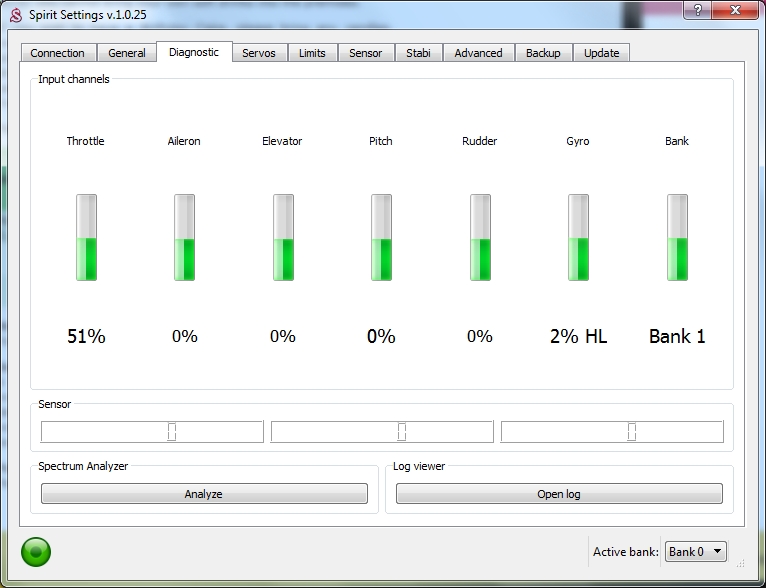Switch to the Connection tab
The image size is (766, 588).
coord(58,53)
